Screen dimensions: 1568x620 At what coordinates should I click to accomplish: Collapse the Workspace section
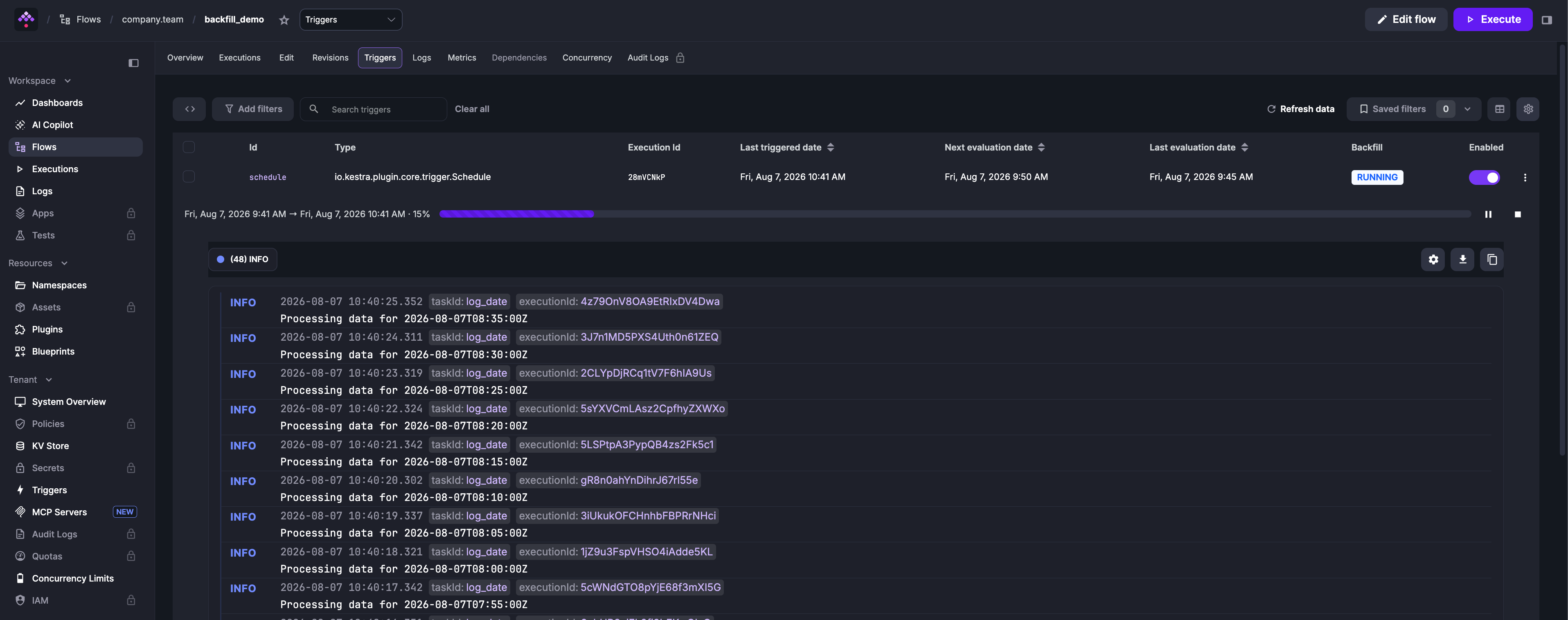click(40, 81)
